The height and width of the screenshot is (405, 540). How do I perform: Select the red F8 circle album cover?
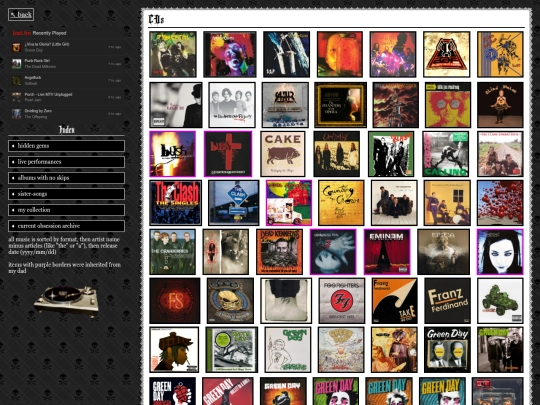tap(175, 301)
